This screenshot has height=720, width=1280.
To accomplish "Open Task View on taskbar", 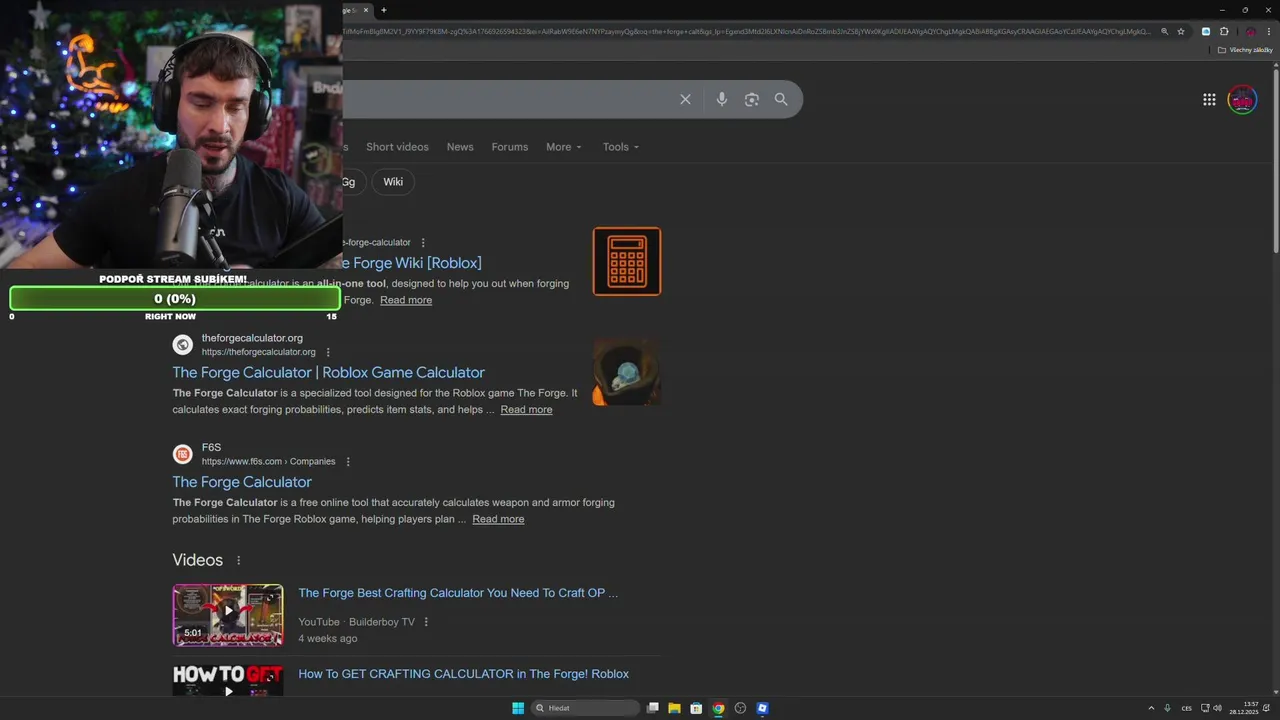I will (653, 708).
